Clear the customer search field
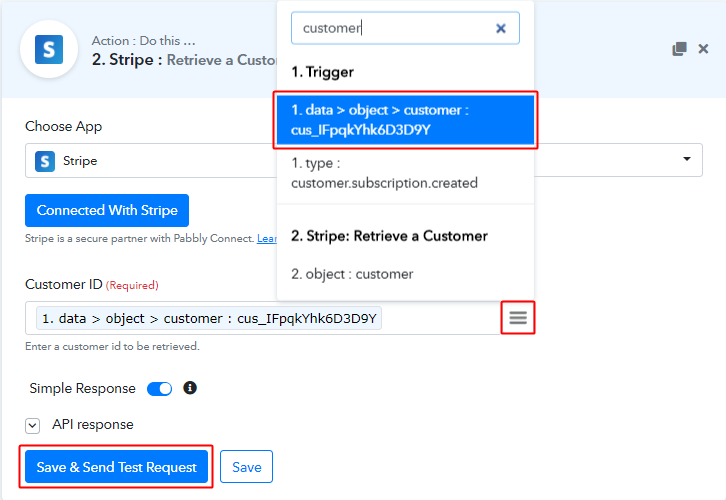The height and width of the screenshot is (500, 726). point(501,28)
